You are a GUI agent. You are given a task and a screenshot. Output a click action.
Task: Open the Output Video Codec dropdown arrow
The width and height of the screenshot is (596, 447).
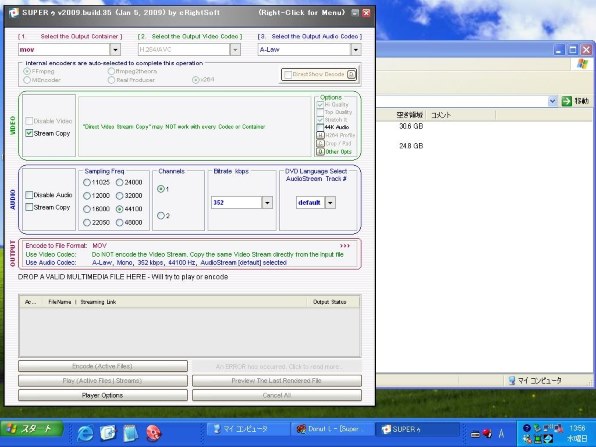(235, 49)
